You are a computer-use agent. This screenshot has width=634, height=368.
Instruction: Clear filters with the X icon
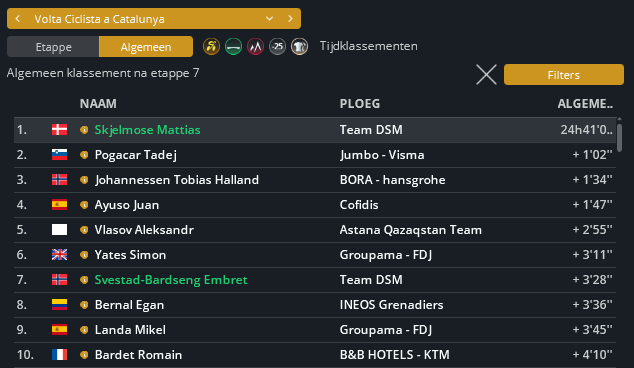tap(486, 75)
